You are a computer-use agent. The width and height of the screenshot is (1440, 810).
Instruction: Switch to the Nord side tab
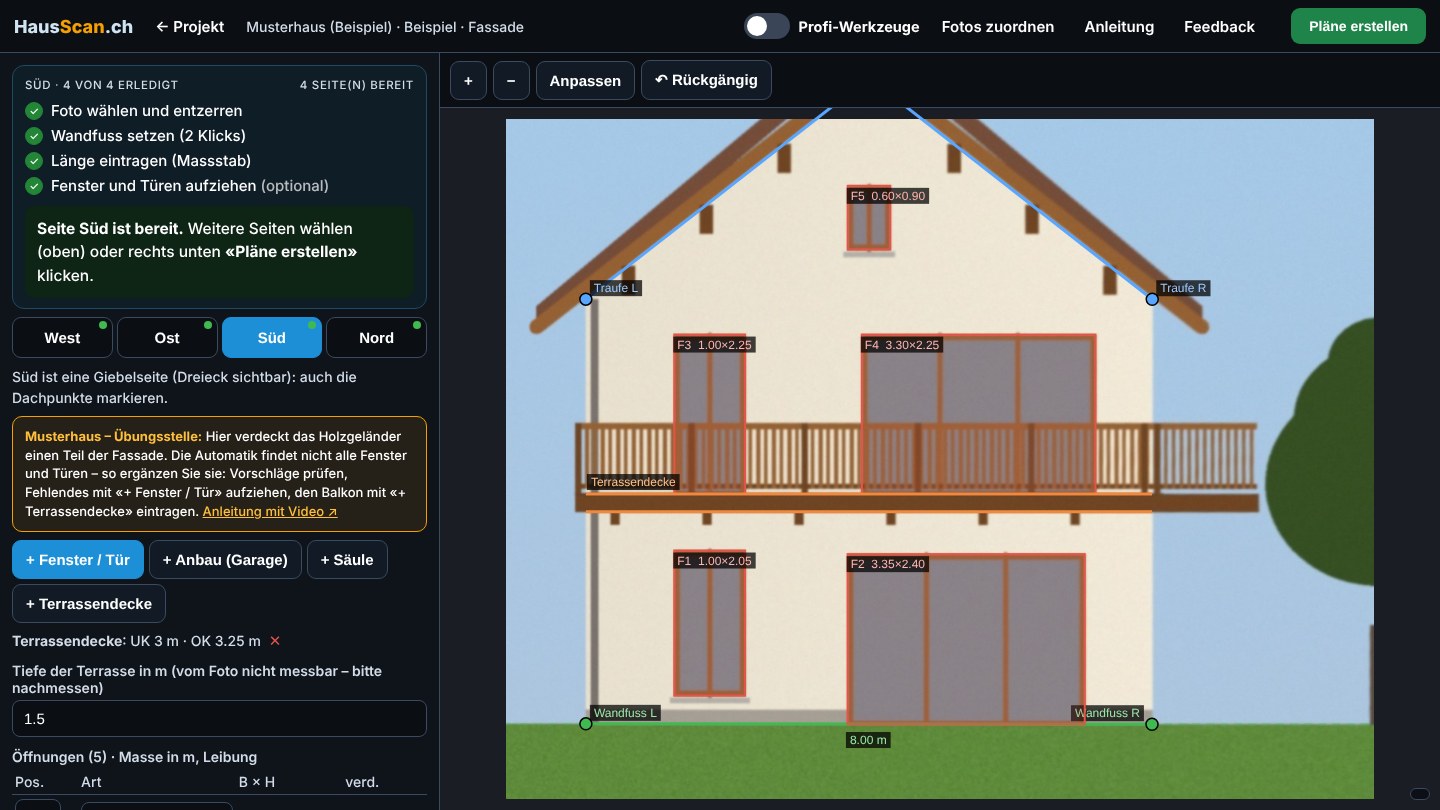click(x=376, y=338)
